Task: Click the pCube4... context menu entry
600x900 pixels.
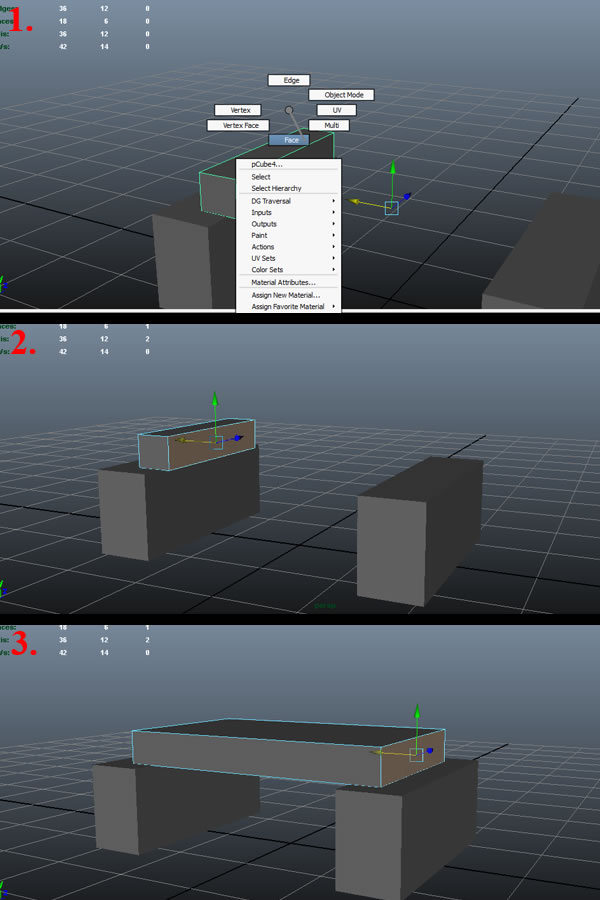Action: (x=267, y=164)
